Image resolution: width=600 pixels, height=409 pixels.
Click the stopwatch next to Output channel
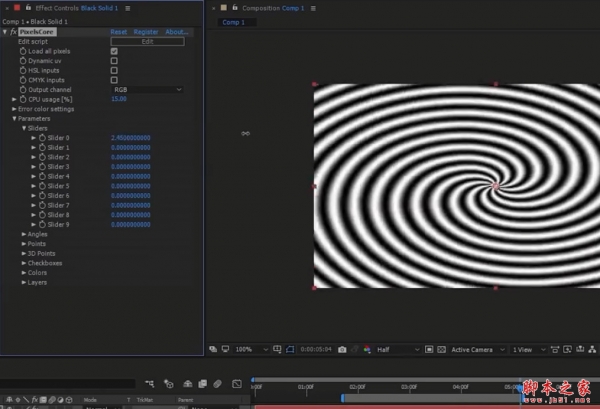22,90
